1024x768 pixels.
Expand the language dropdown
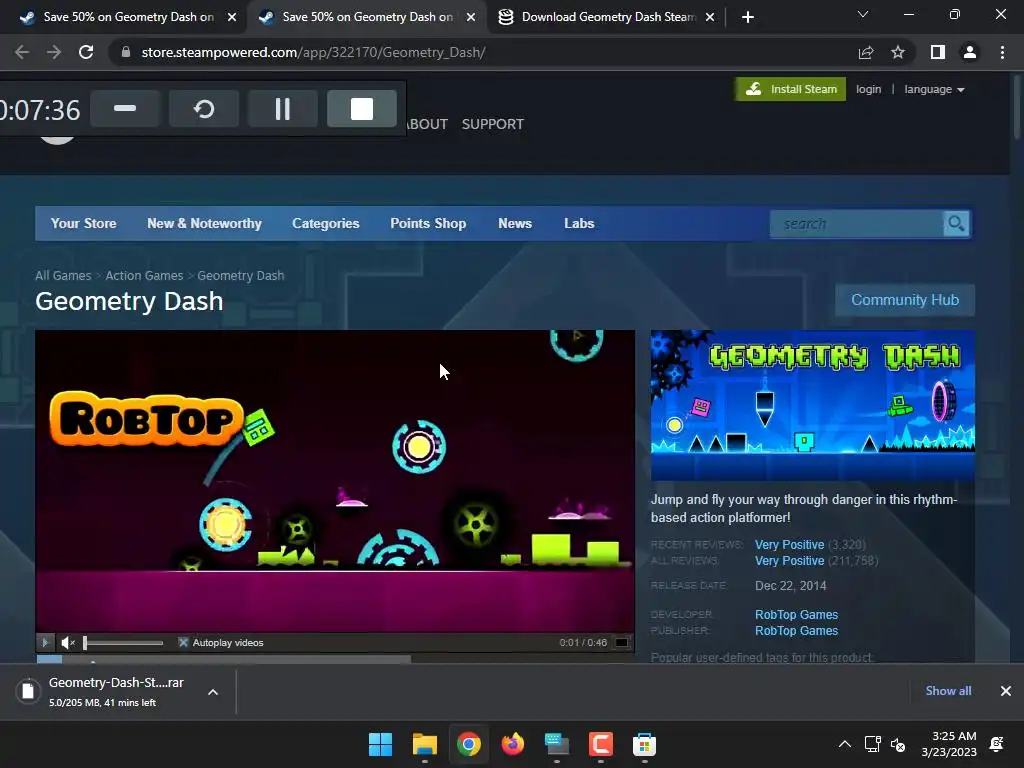click(935, 89)
